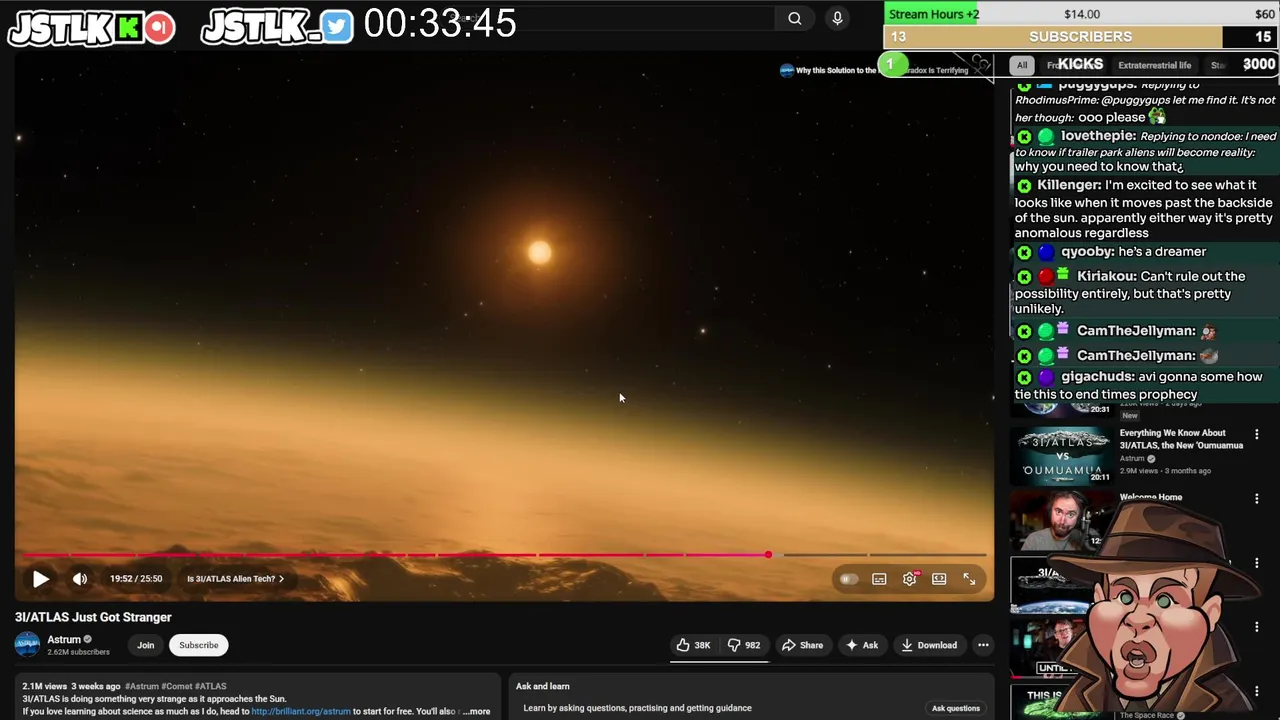
Task: Click Astrum under the recommended Oumuamua video
Action: pos(1132,458)
